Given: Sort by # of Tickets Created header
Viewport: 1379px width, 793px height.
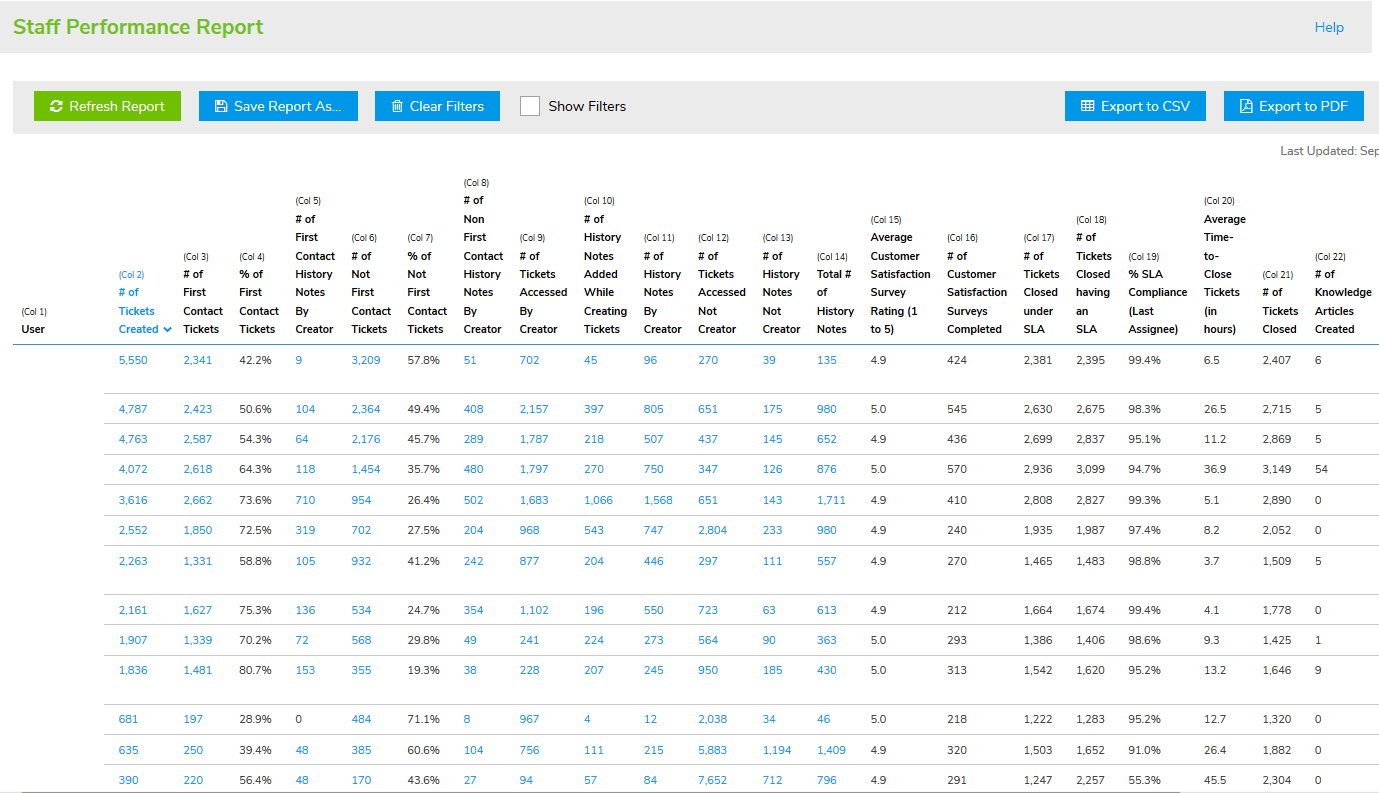Looking at the screenshot, I should [x=138, y=310].
